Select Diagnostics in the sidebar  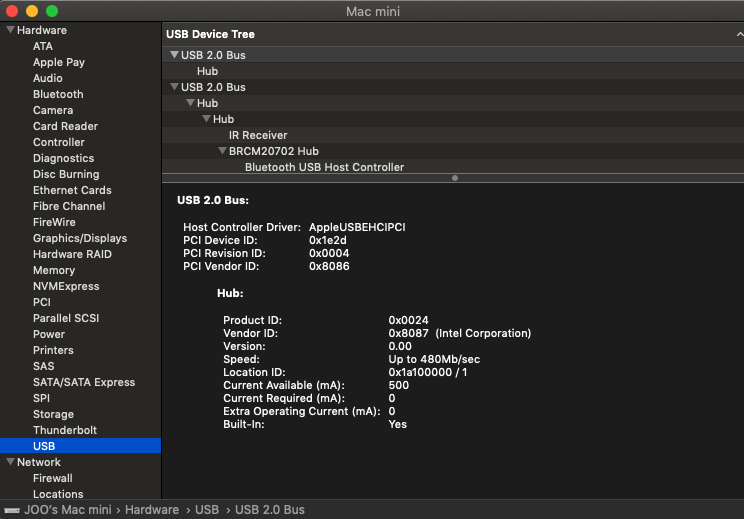point(63,158)
